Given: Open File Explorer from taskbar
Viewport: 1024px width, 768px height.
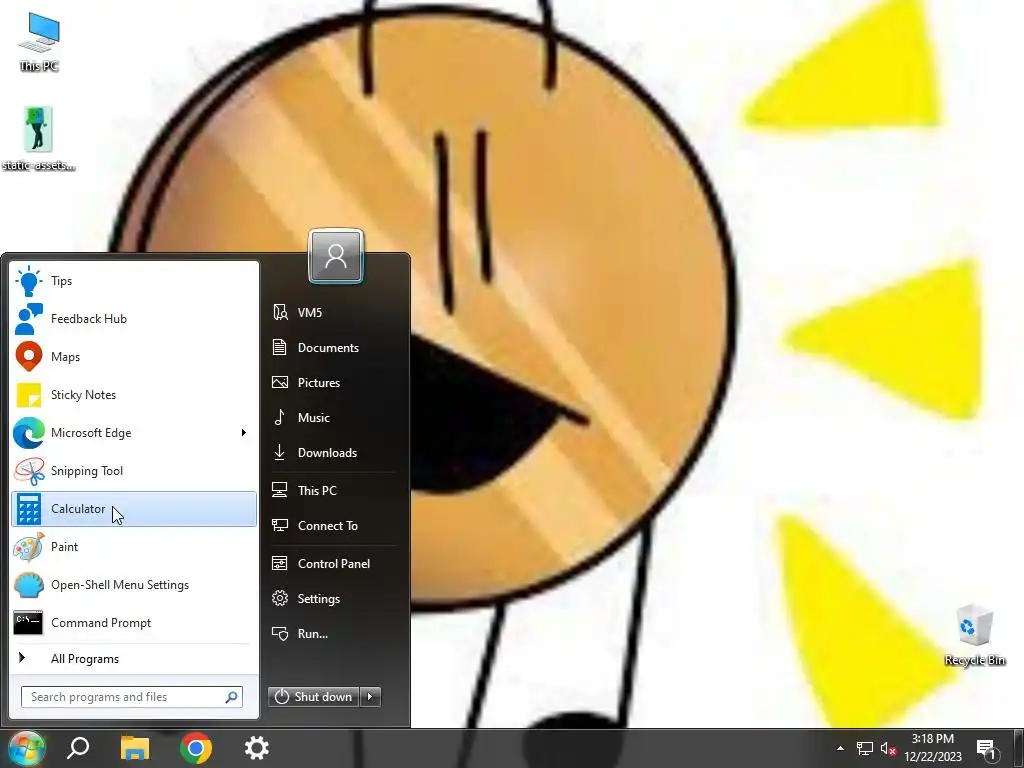Looking at the screenshot, I should (135, 748).
